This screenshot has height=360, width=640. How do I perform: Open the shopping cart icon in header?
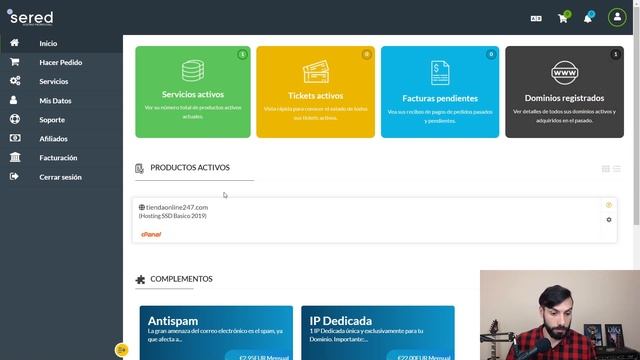[563, 18]
